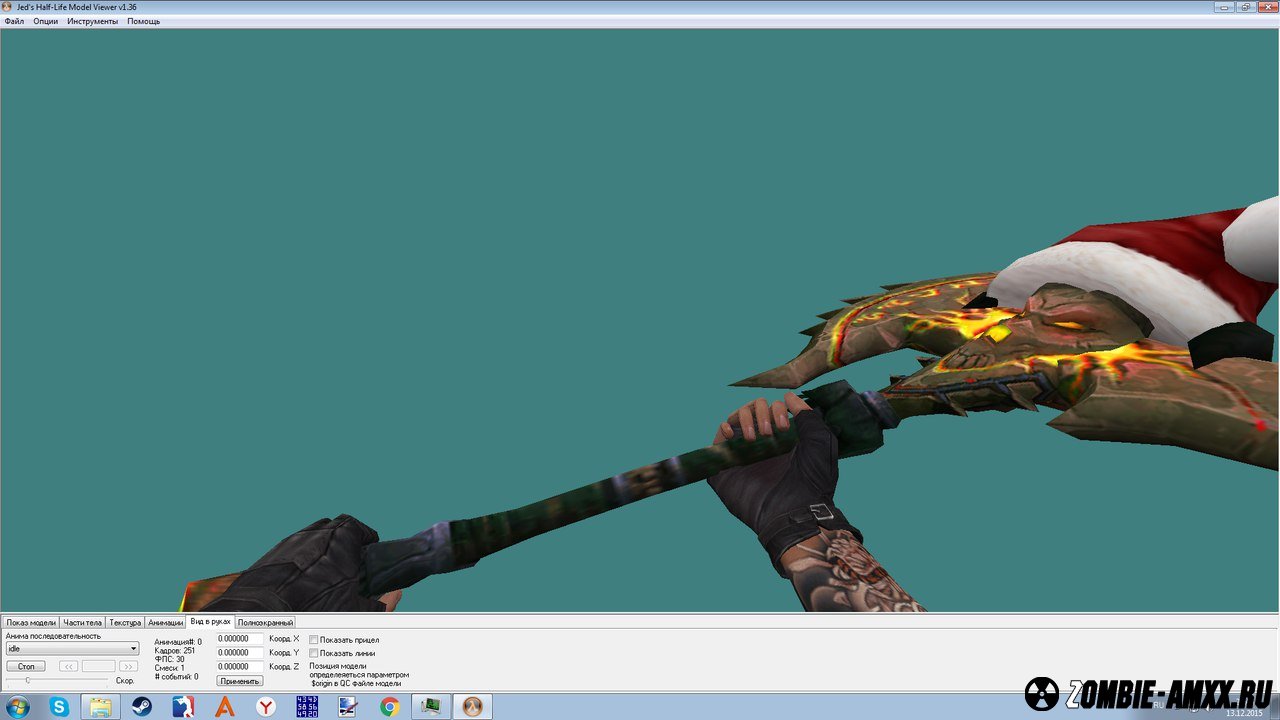1280x720 pixels.
Task: Open the blue digits counter taskbar icon
Action: point(307,707)
